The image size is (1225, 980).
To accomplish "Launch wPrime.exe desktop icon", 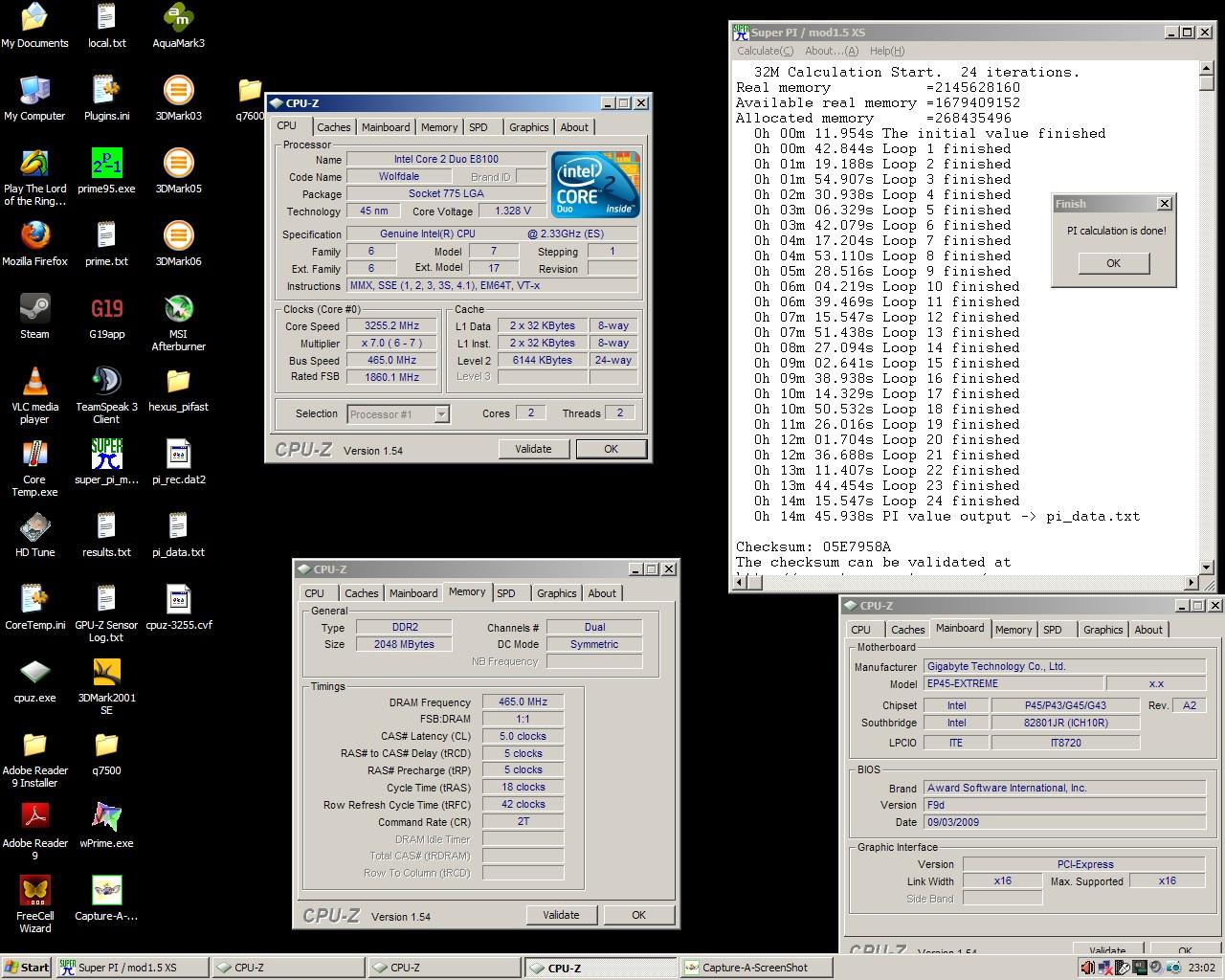I will point(106,826).
